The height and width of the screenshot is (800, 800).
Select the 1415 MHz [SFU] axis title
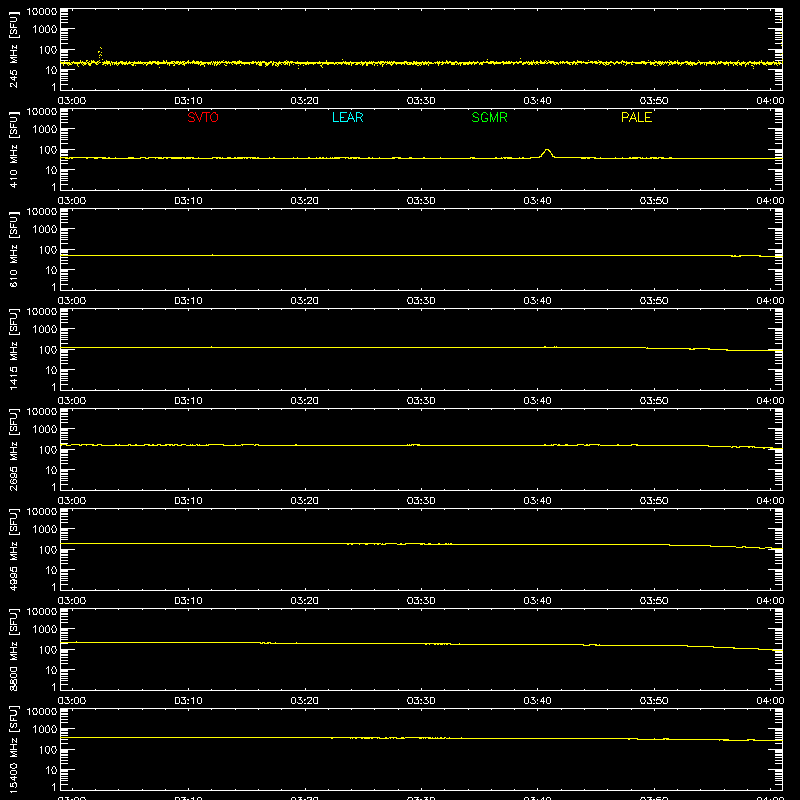coord(13,349)
